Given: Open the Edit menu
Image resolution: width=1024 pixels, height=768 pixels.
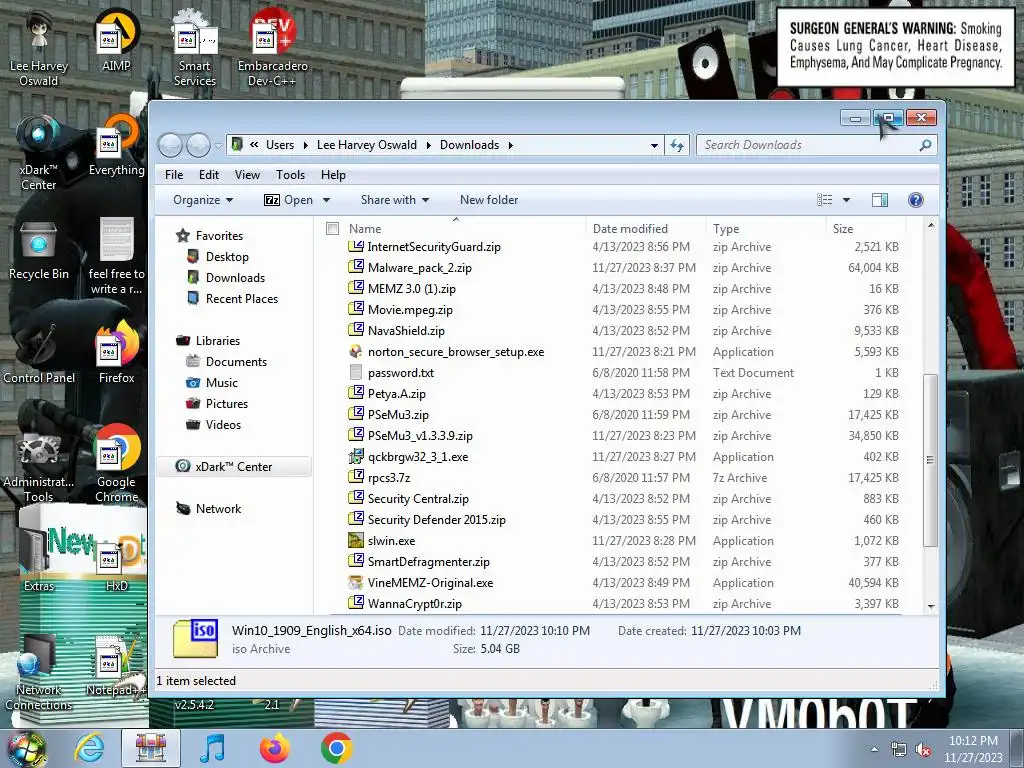Looking at the screenshot, I should [x=209, y=175].
